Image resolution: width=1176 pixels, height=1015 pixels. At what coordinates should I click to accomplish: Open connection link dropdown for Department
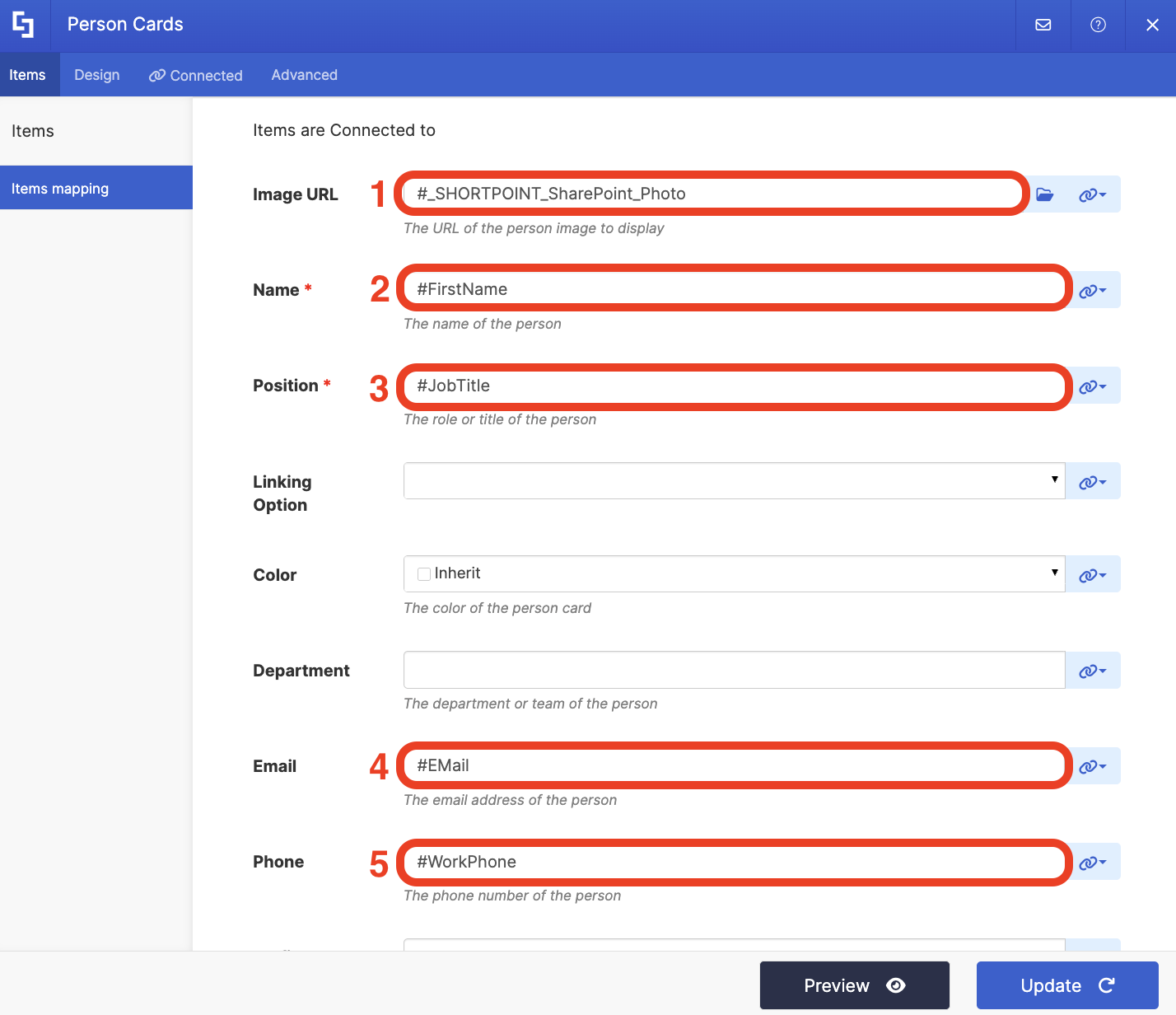pyautogui.click(x=1093, y=670)
